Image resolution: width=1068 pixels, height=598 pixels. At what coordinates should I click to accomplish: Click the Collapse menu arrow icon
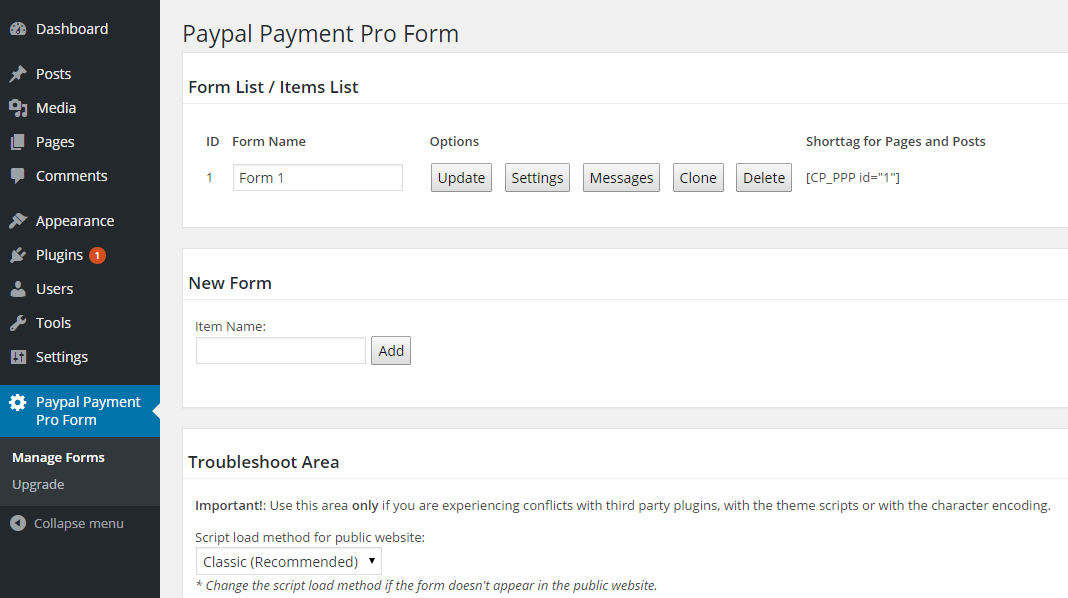pos(18,523)
